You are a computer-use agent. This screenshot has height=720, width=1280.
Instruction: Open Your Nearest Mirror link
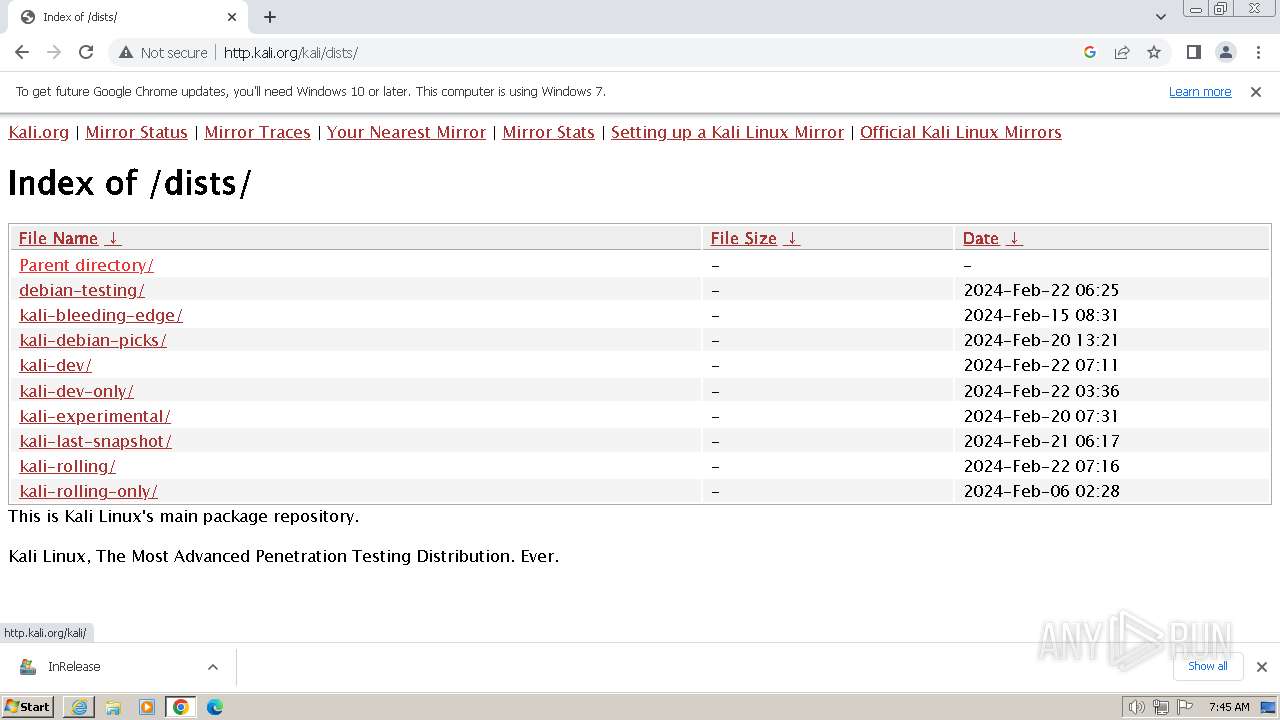coord(406,132)
